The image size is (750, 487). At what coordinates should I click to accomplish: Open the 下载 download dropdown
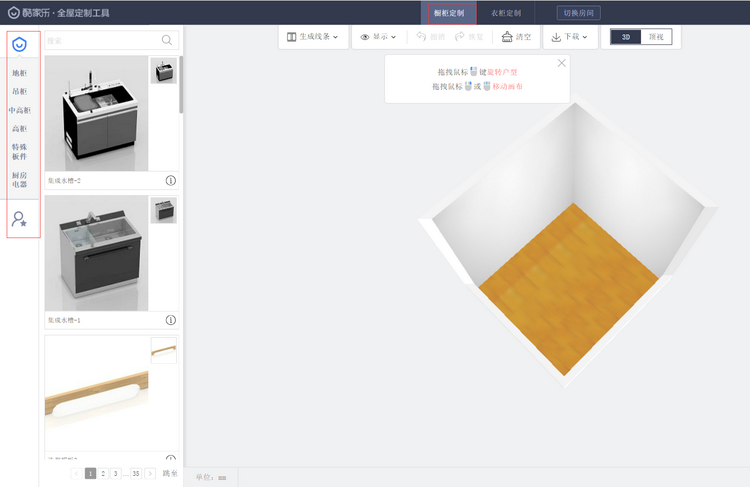[x=569, y=37]
